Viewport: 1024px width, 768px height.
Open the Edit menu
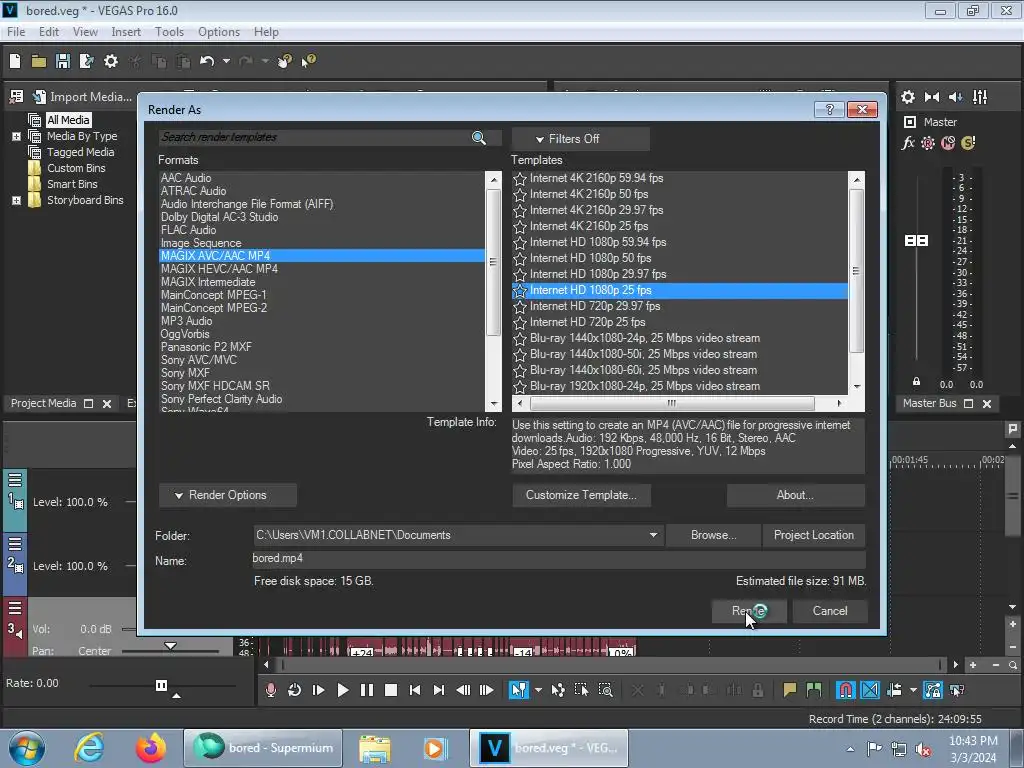click(x=49, y=32)
